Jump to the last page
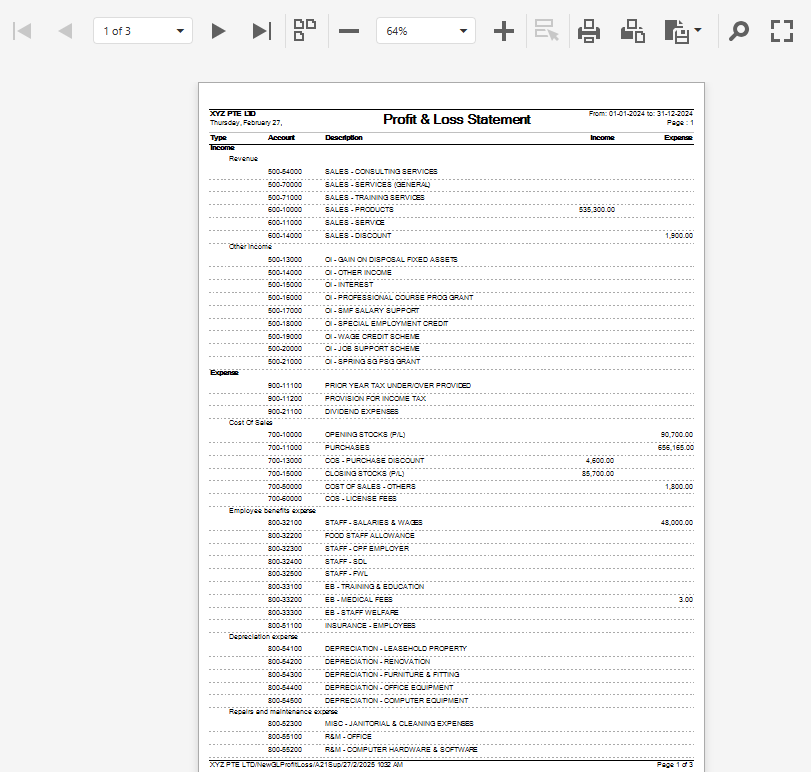The width and height of the screenshot is (811, 772). [x=261, y=31]
